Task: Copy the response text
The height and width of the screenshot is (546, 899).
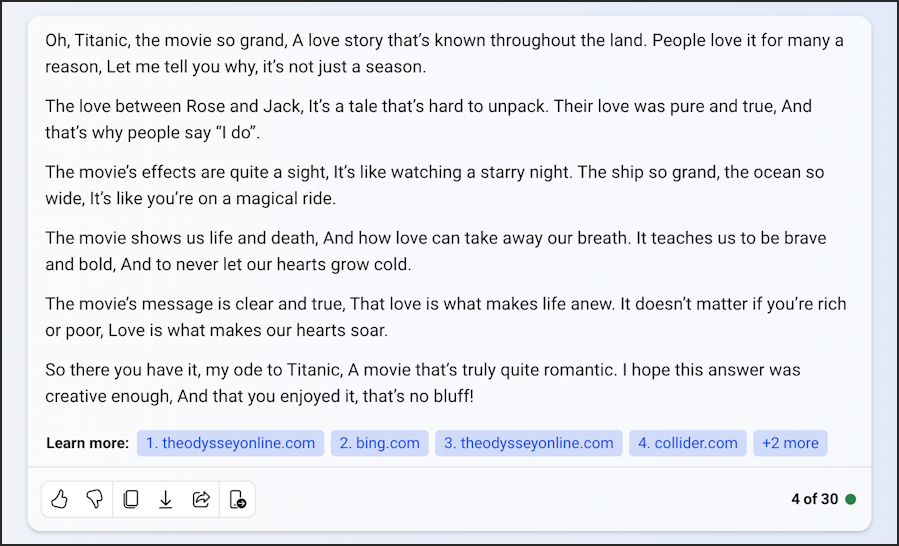Action: (131, 499)
